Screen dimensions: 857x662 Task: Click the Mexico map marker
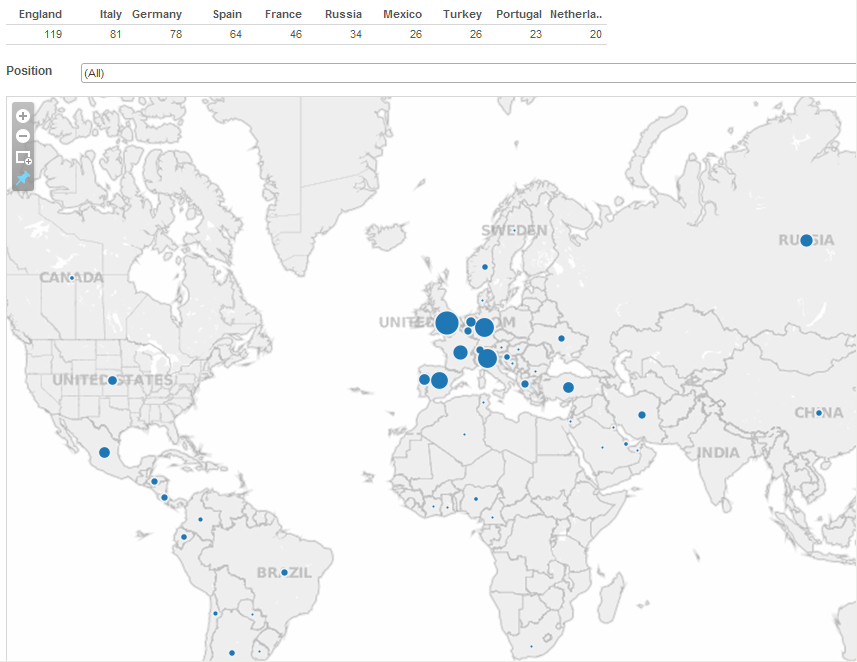[104, 453]
